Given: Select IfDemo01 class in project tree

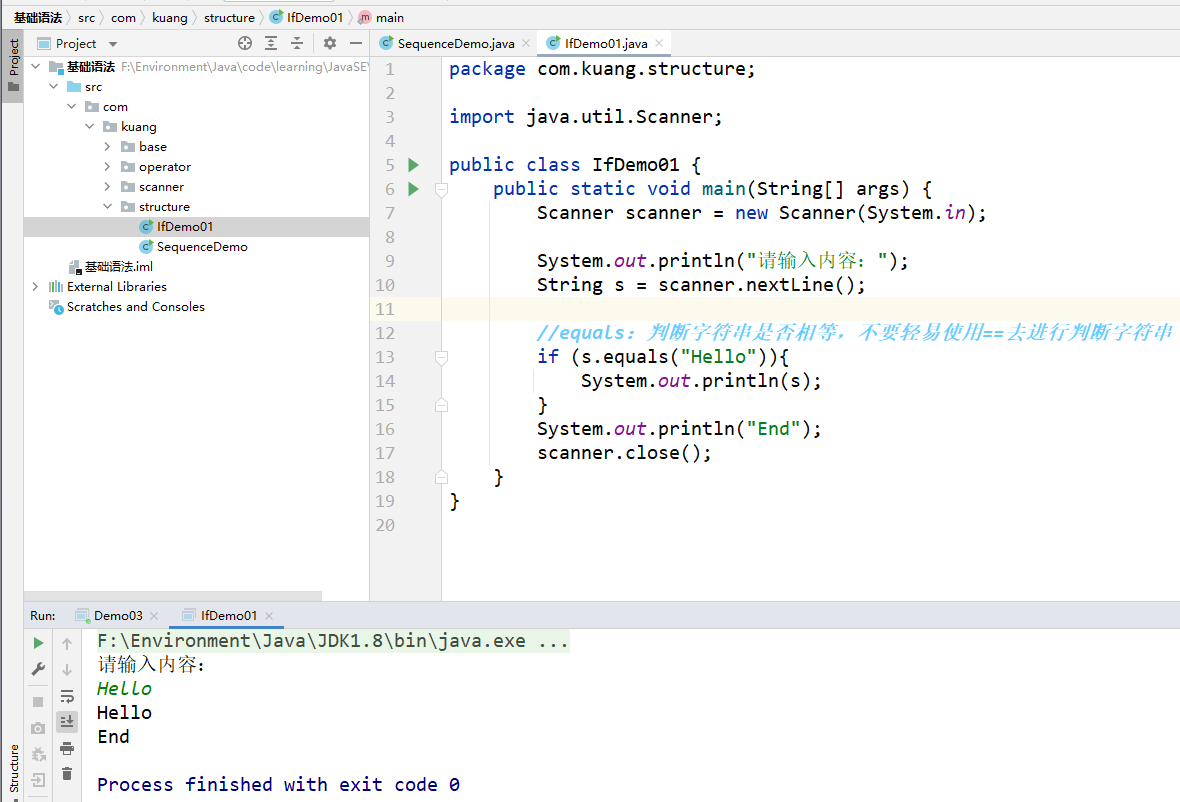Looking at the screenshot, I should [x=196, y=226].
